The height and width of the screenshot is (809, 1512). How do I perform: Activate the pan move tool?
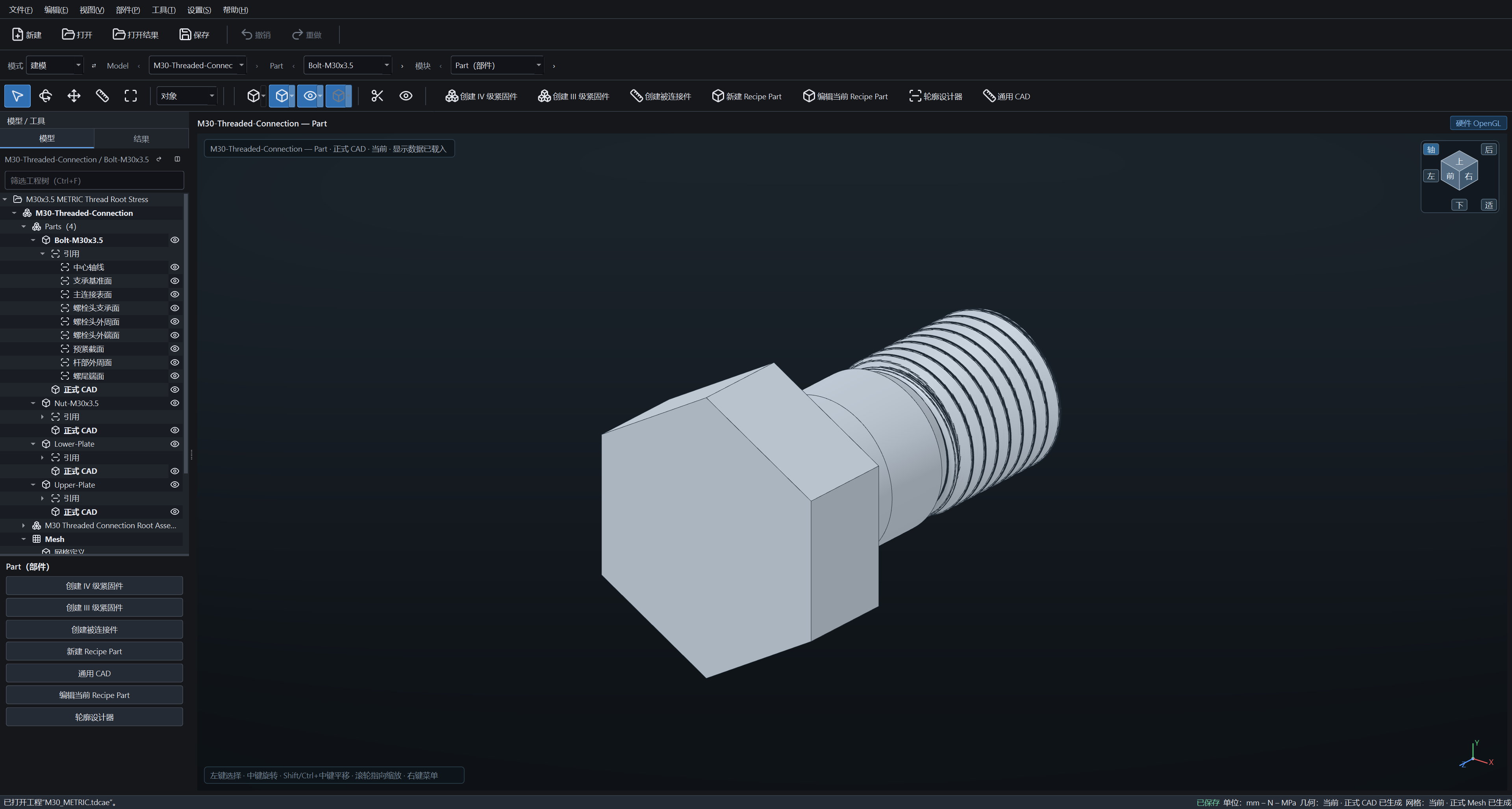coord(74,96)
